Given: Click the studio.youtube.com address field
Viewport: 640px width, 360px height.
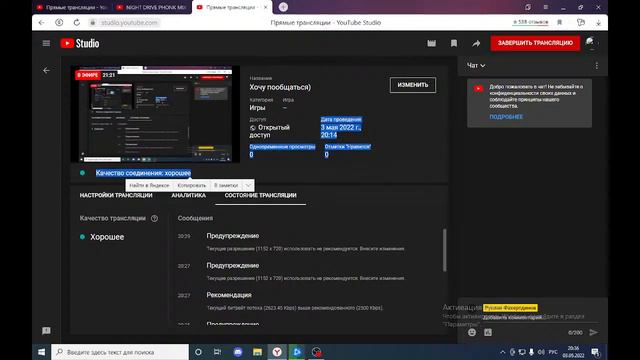Looking at the screenshot, I should 129,22.
